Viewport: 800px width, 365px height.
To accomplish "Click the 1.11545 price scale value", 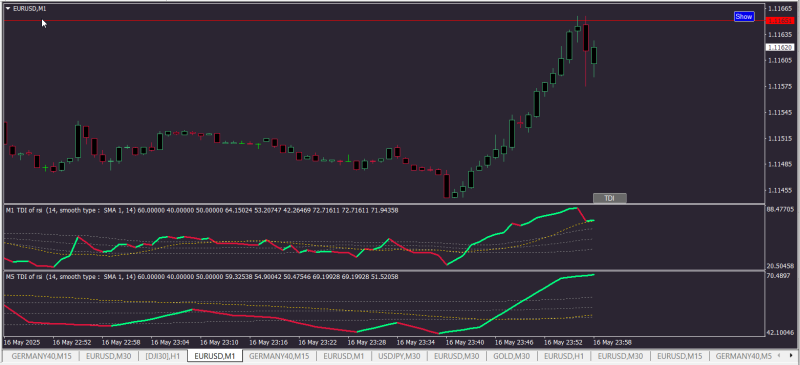I will (781, 112).
